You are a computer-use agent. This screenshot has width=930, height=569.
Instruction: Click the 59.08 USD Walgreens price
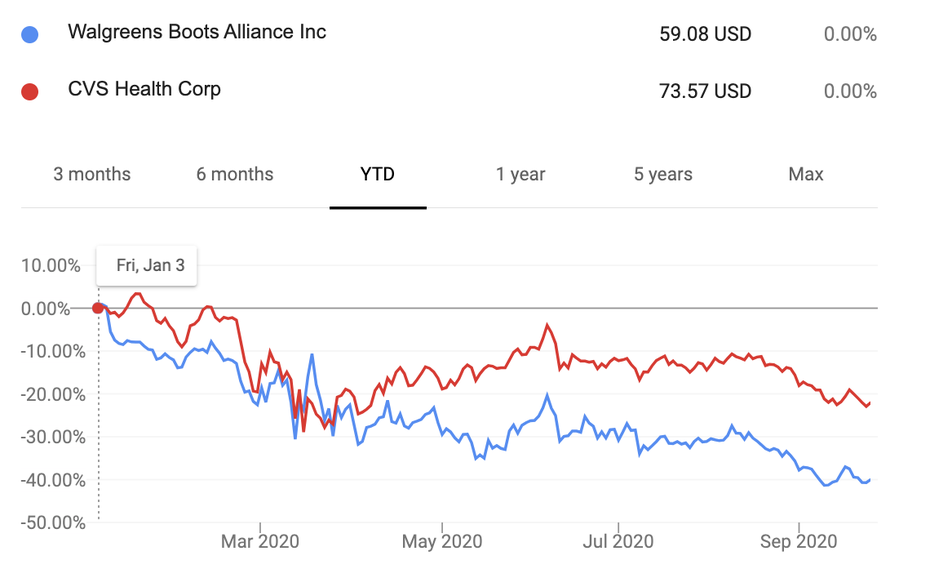pyautogui.click(x=705, y=34)
